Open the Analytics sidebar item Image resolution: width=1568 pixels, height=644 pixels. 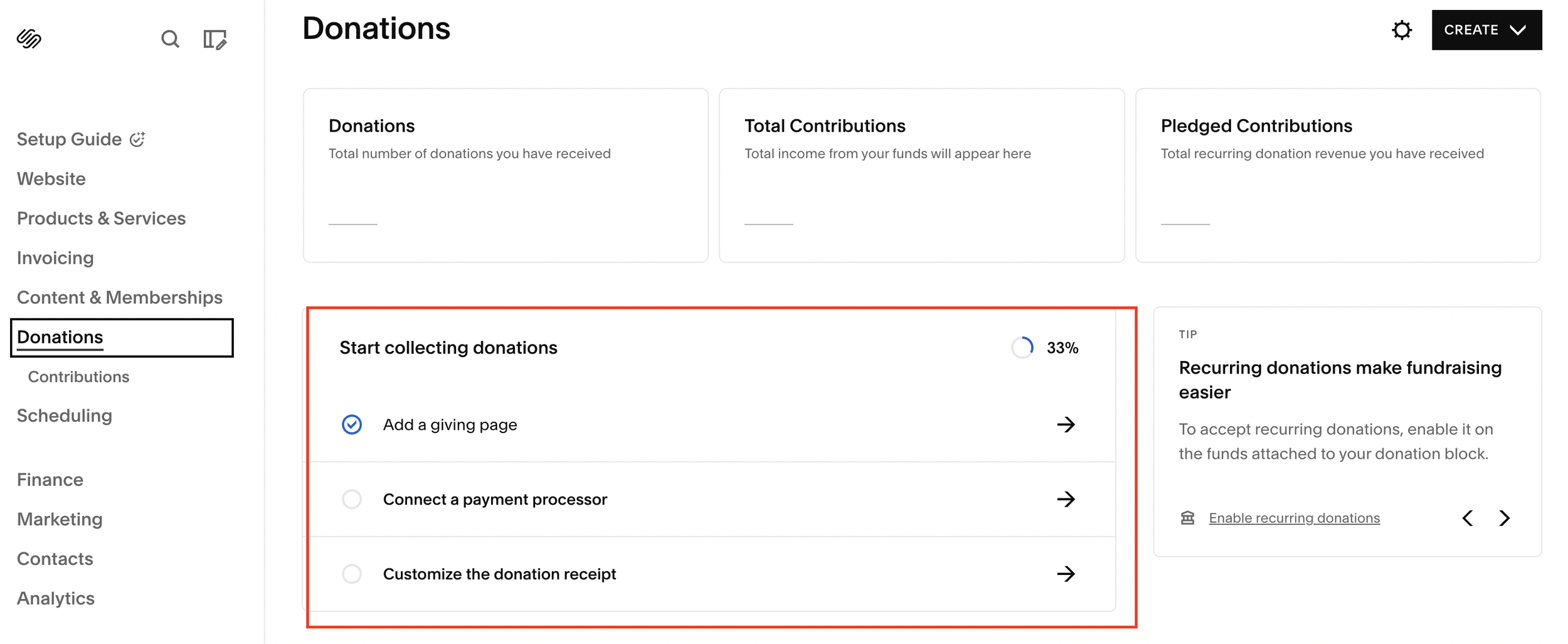[x=56, y=598]
